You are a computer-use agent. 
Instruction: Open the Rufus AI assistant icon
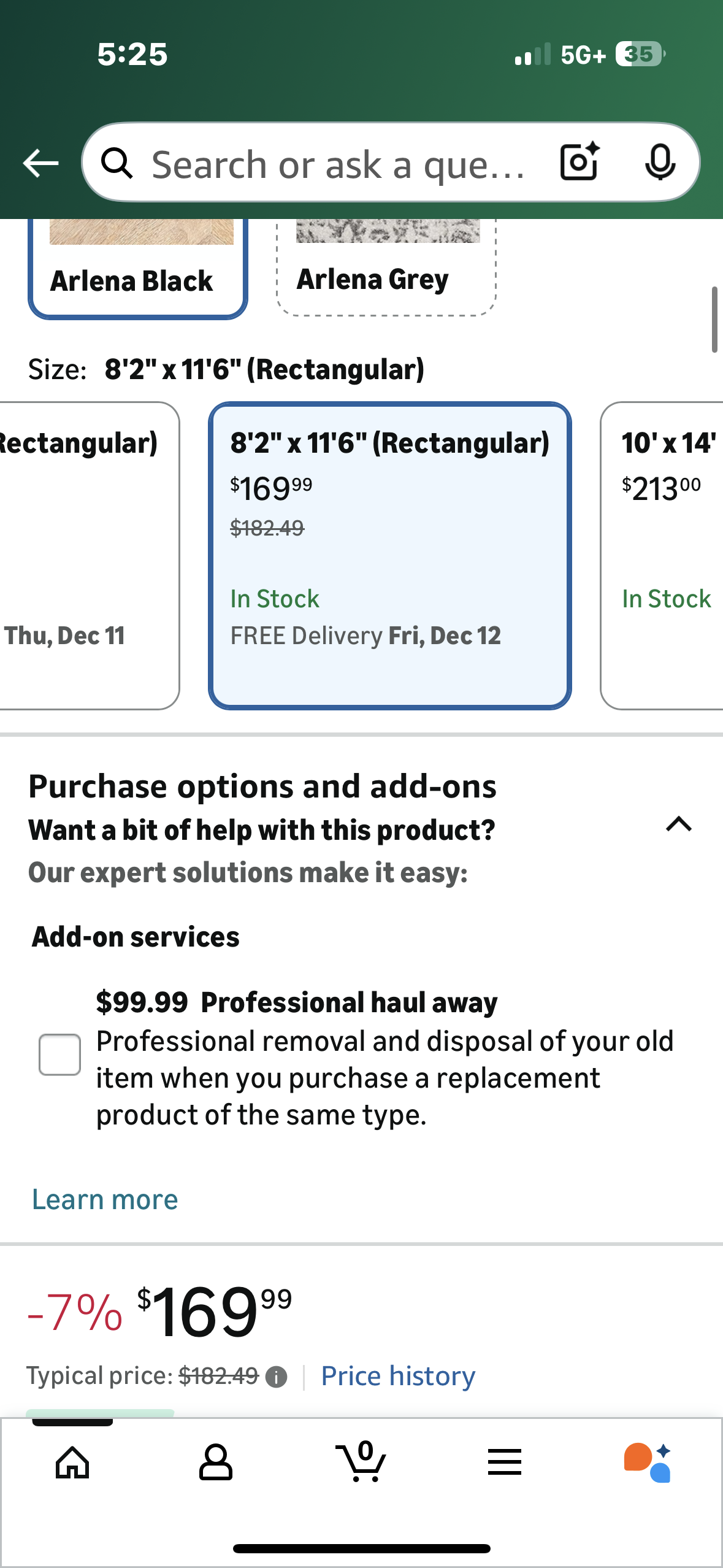[x=648, y=1462]
